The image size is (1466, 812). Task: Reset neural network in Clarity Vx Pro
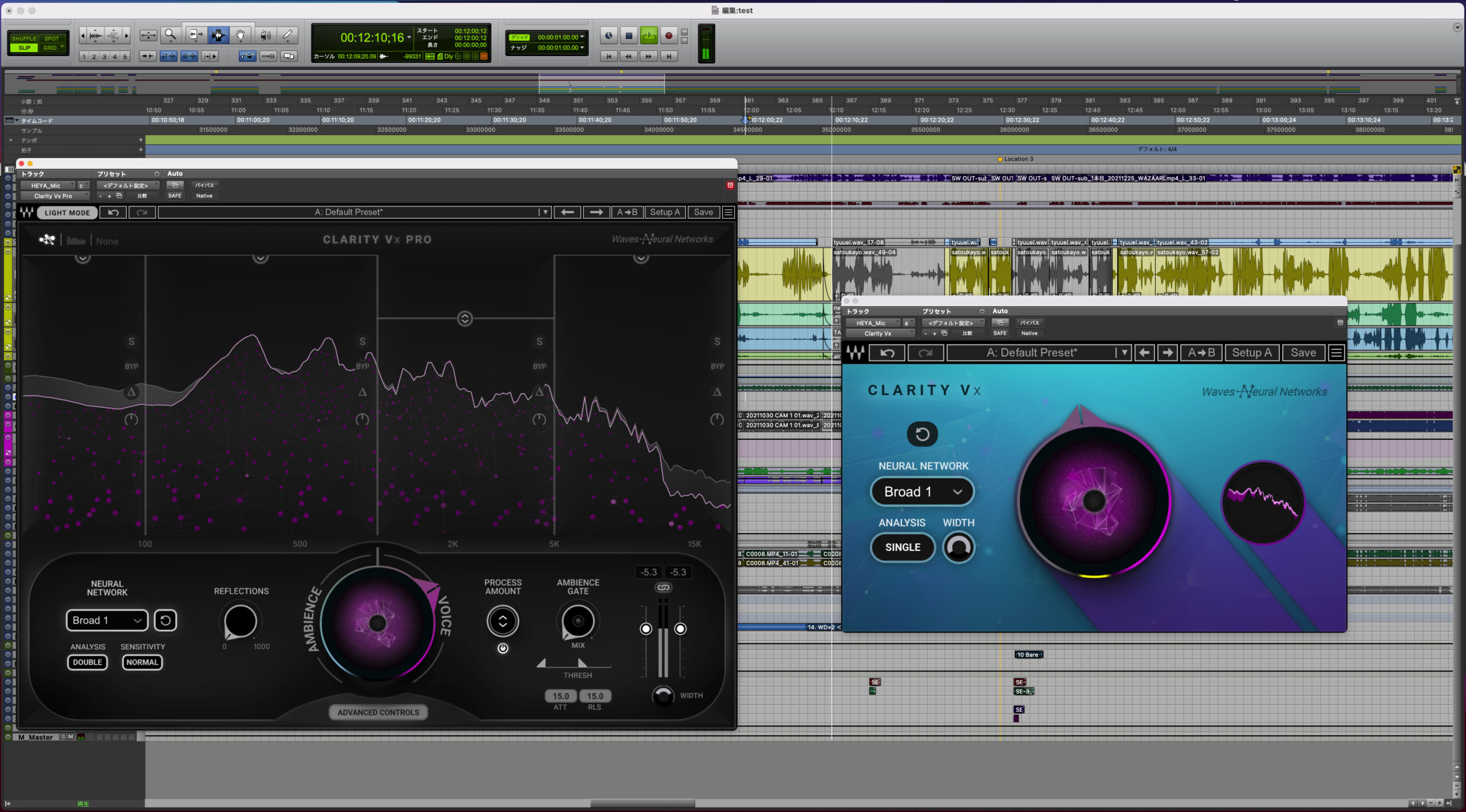[x=165, y=620]
